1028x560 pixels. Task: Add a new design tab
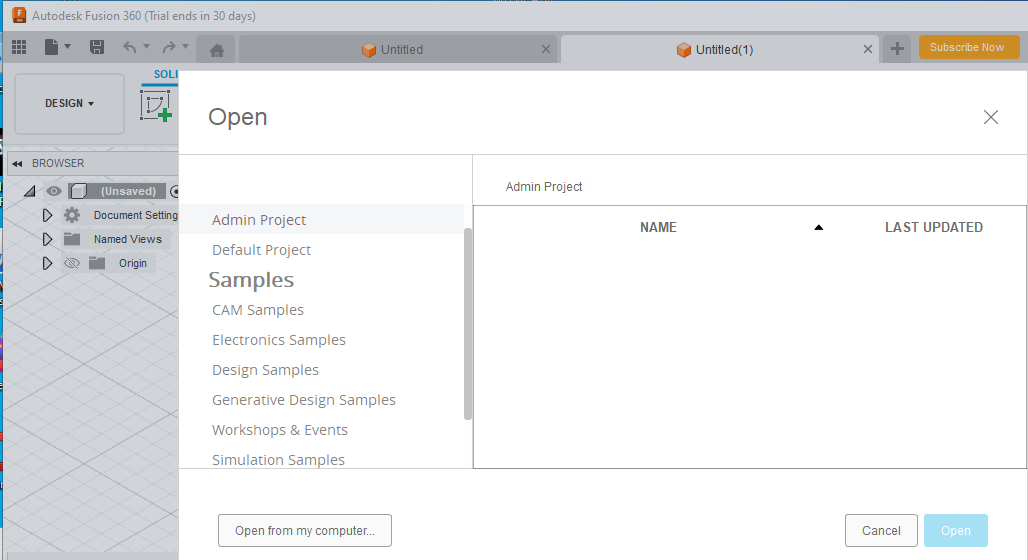(897, 49)
